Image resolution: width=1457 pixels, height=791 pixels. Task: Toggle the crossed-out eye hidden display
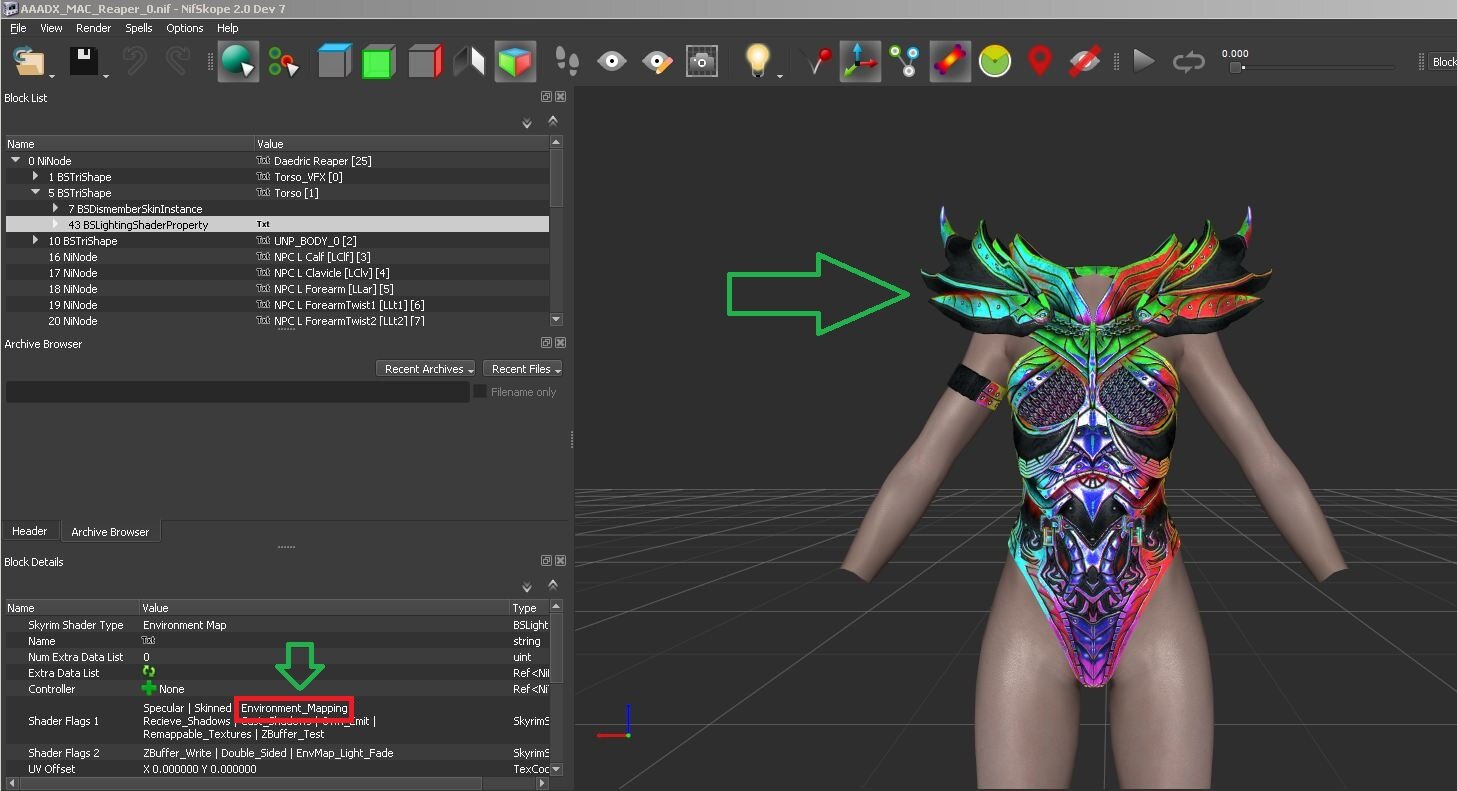click(1085, 62)
